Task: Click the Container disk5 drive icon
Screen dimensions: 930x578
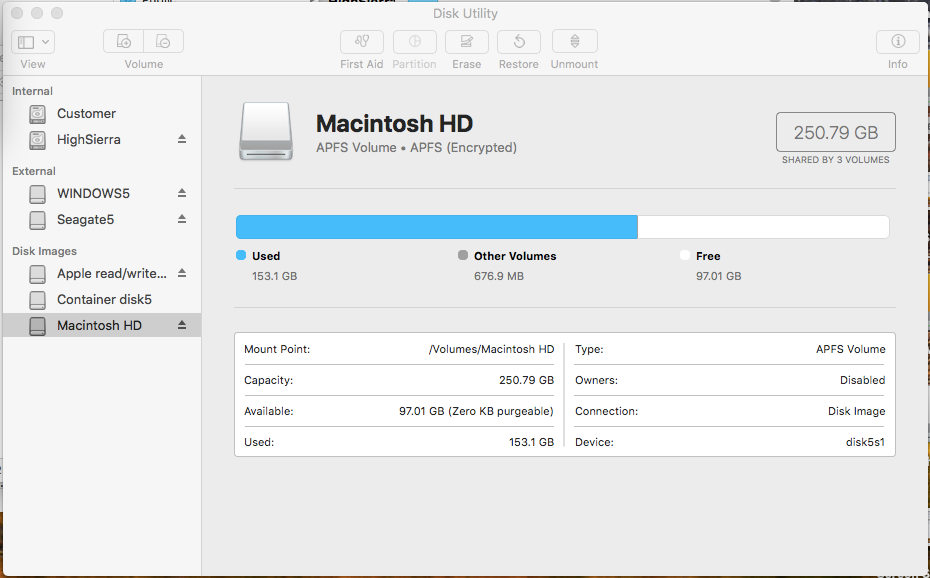Action: tap(37, 300)
